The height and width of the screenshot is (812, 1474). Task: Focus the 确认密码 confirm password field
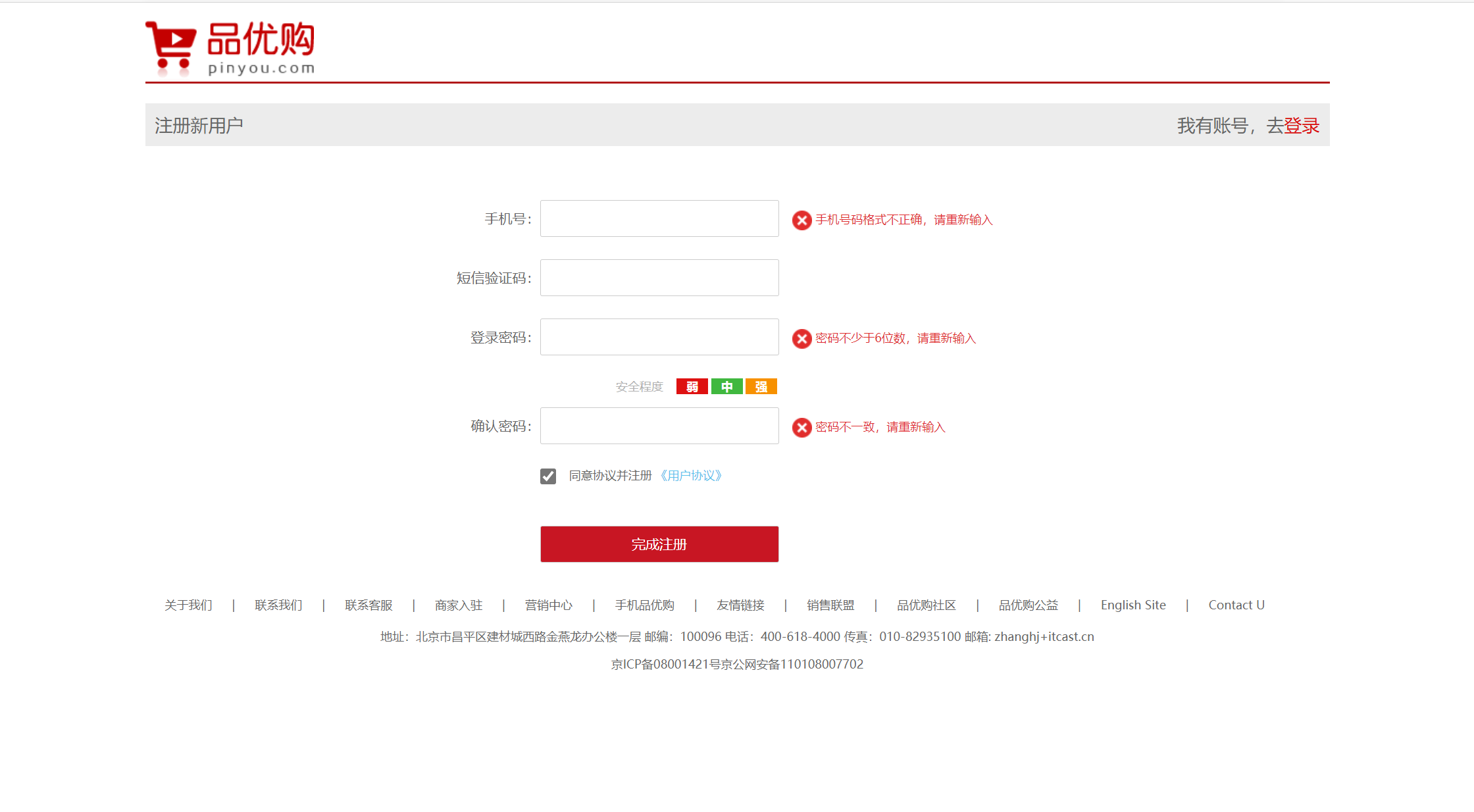point(659,426)
